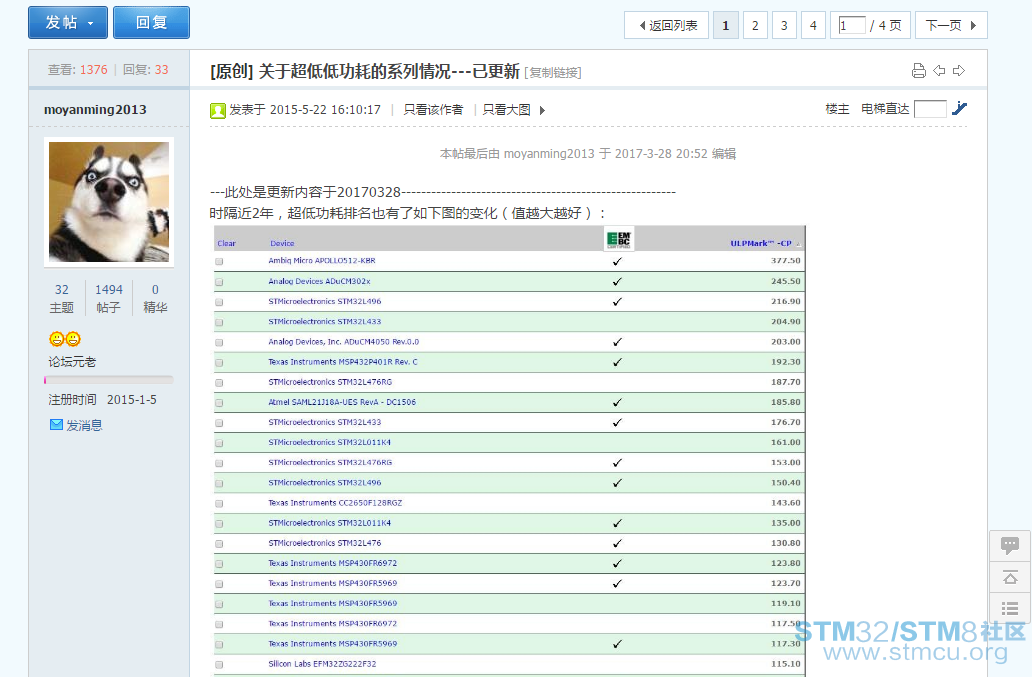Go to page 3
This screenshot has height=677, width=1032.
tap(784, 25)
